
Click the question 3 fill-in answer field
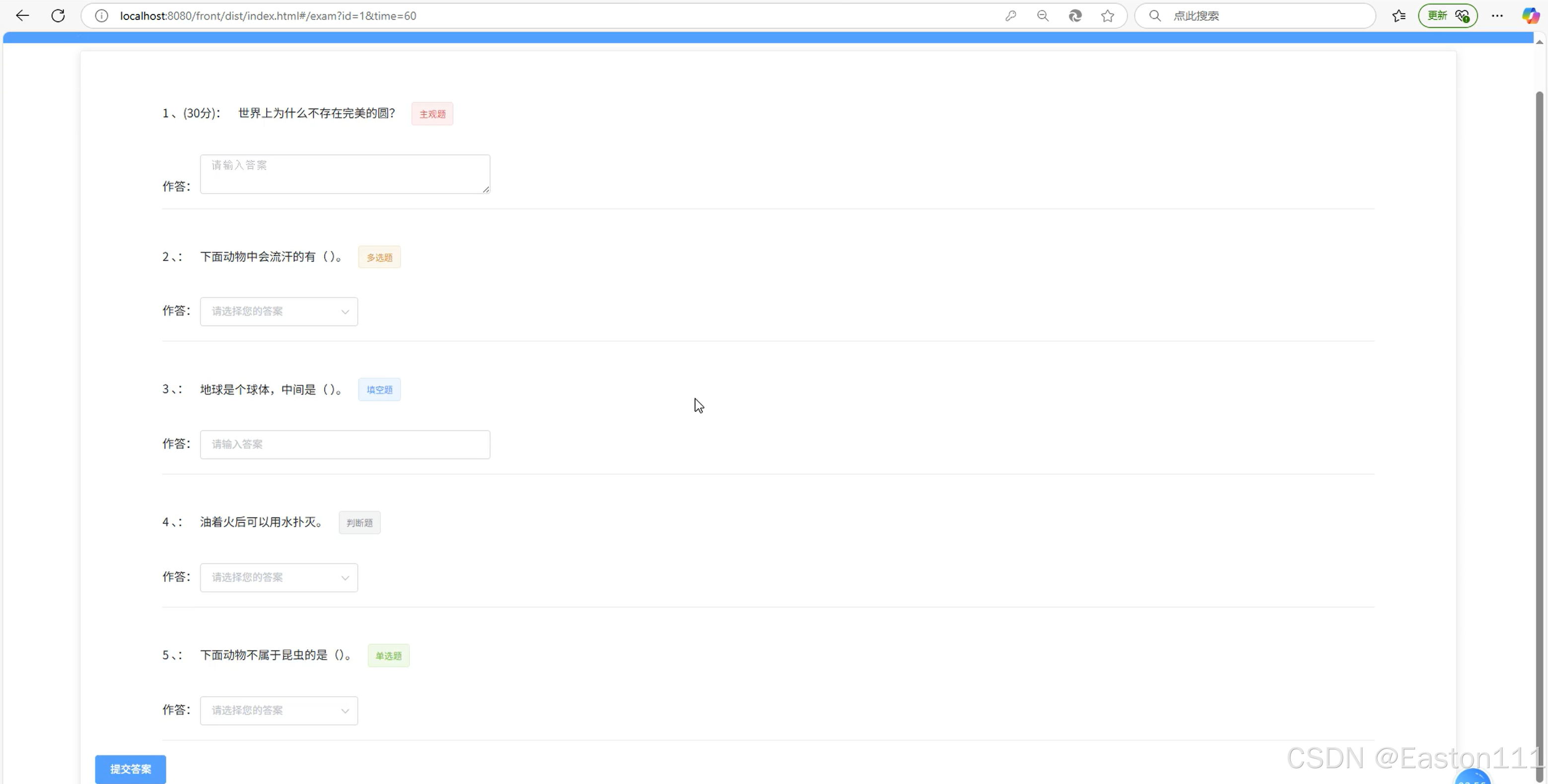[x=345, y=445]
